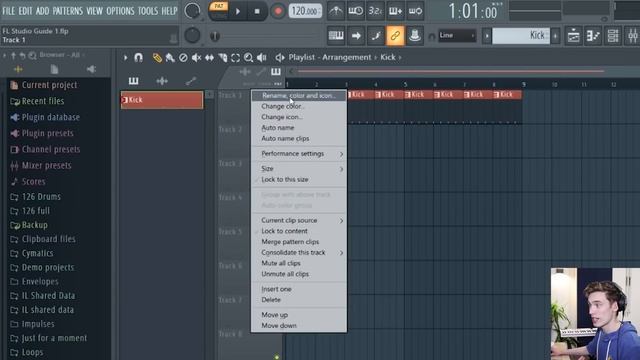Adjust the main pitch knob

coord(192,36)
